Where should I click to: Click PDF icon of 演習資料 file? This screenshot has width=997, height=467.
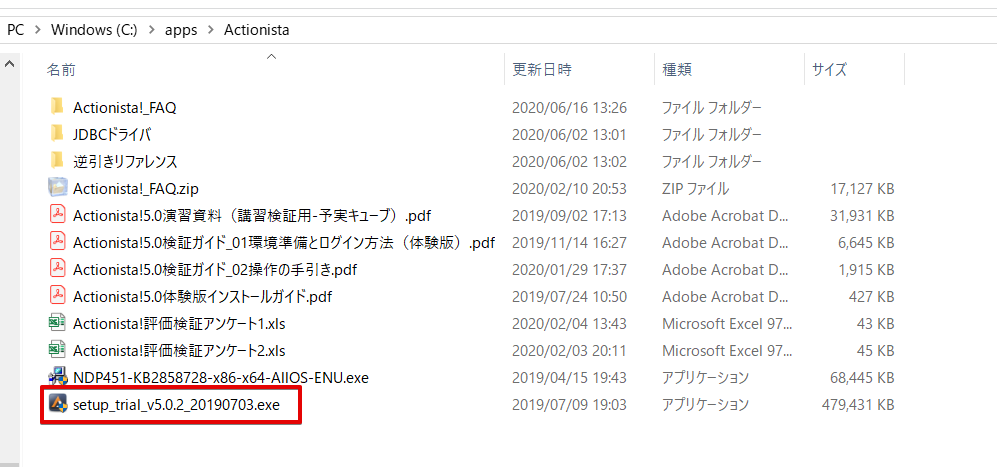tap(58, 215)
